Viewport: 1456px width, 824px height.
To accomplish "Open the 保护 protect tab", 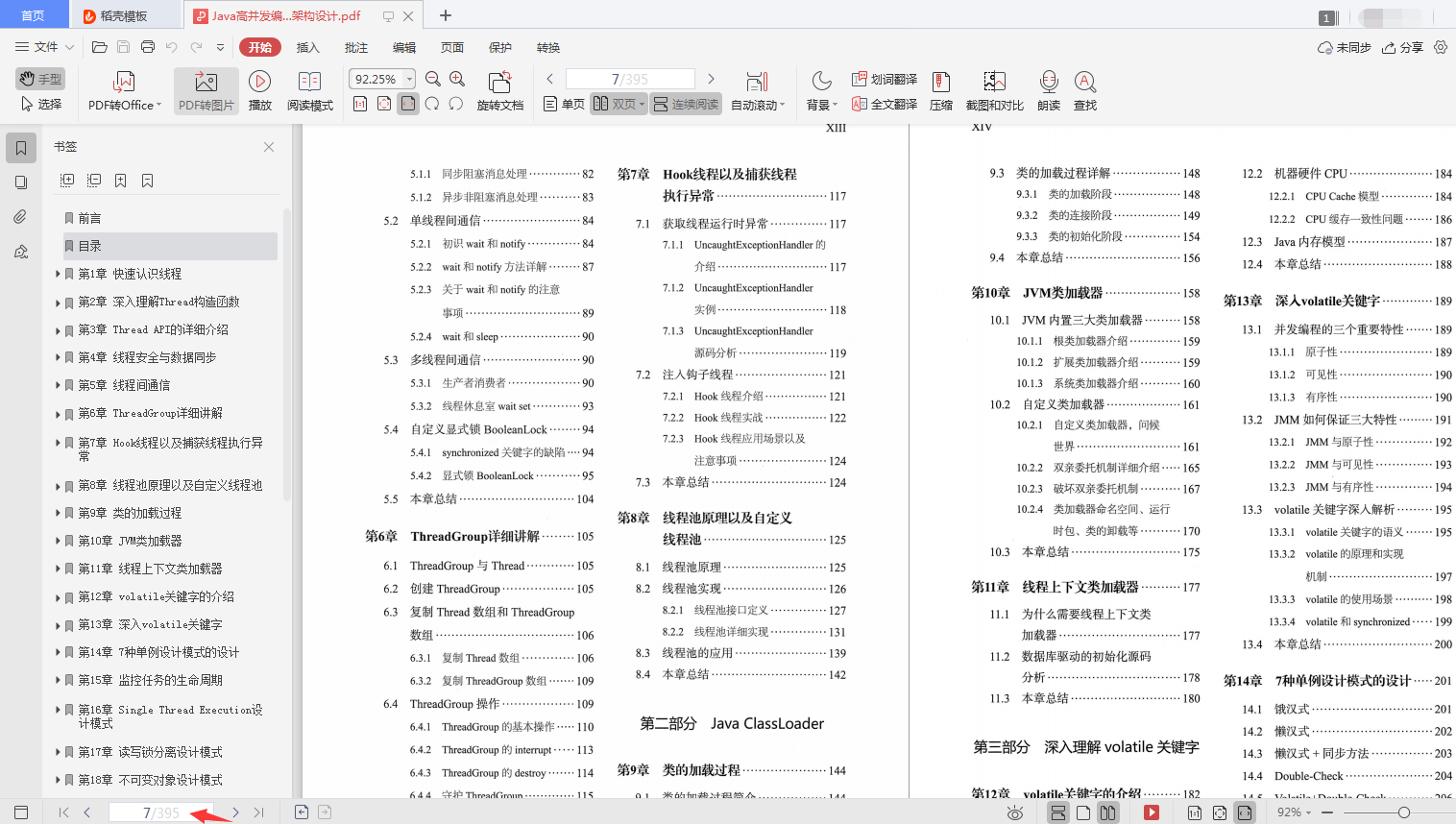I will [x=500, y=47].
